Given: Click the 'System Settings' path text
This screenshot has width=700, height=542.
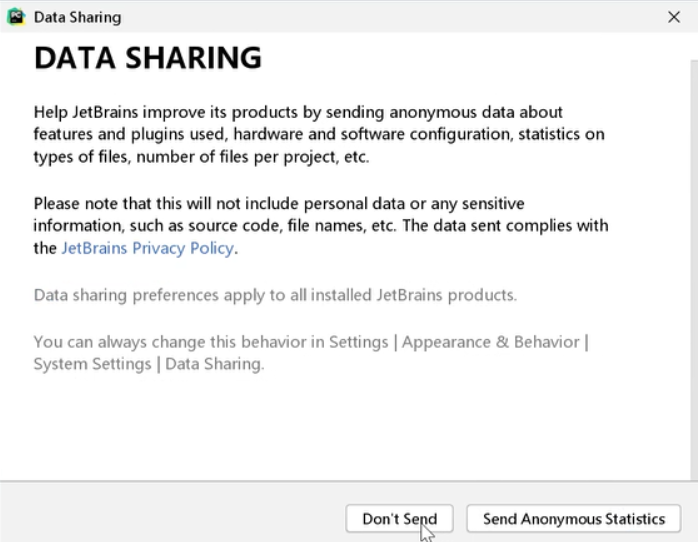Looking at the screenshot, I should pos(90,364).
